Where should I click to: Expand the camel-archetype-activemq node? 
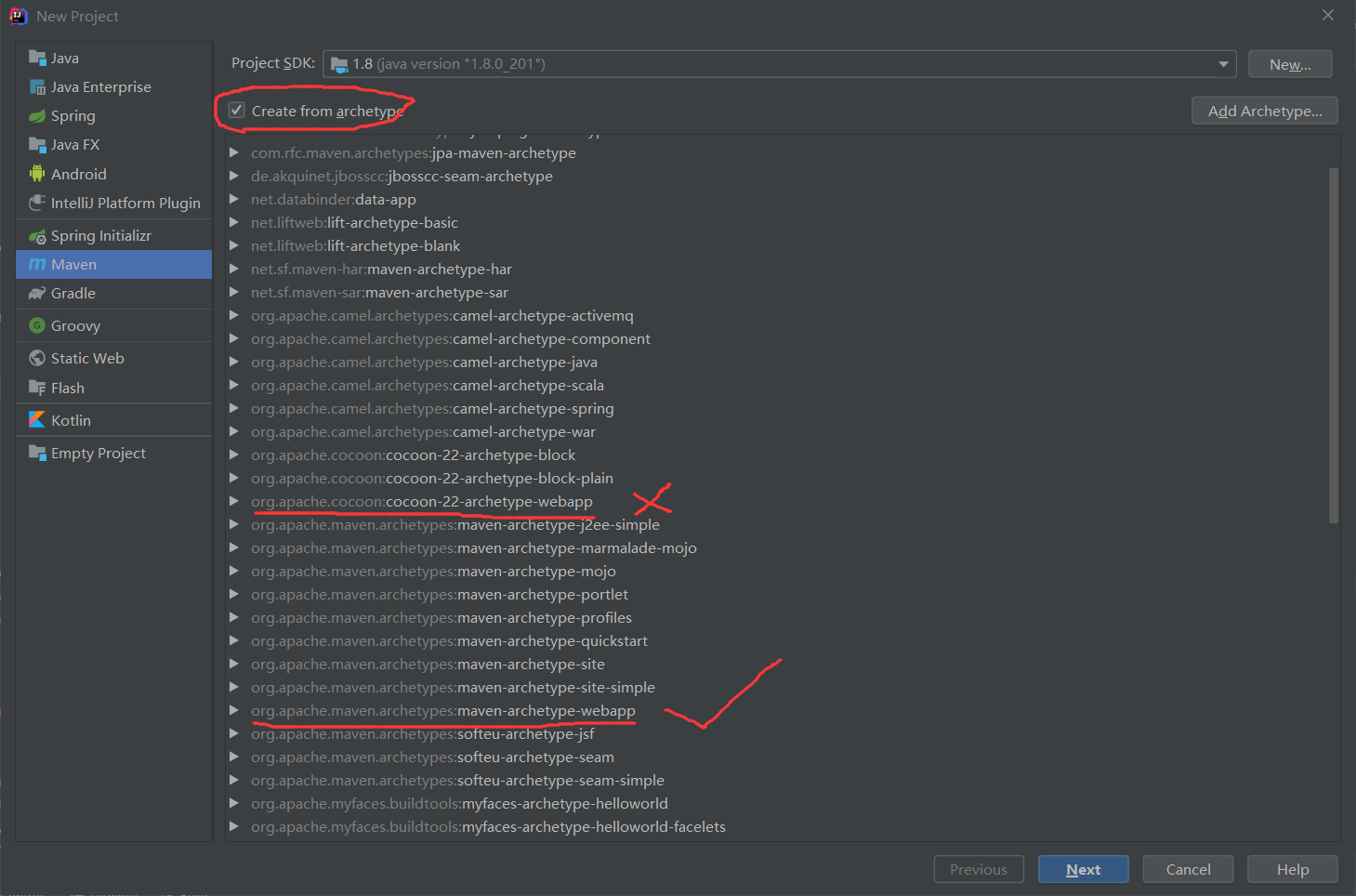coord(234,315)
